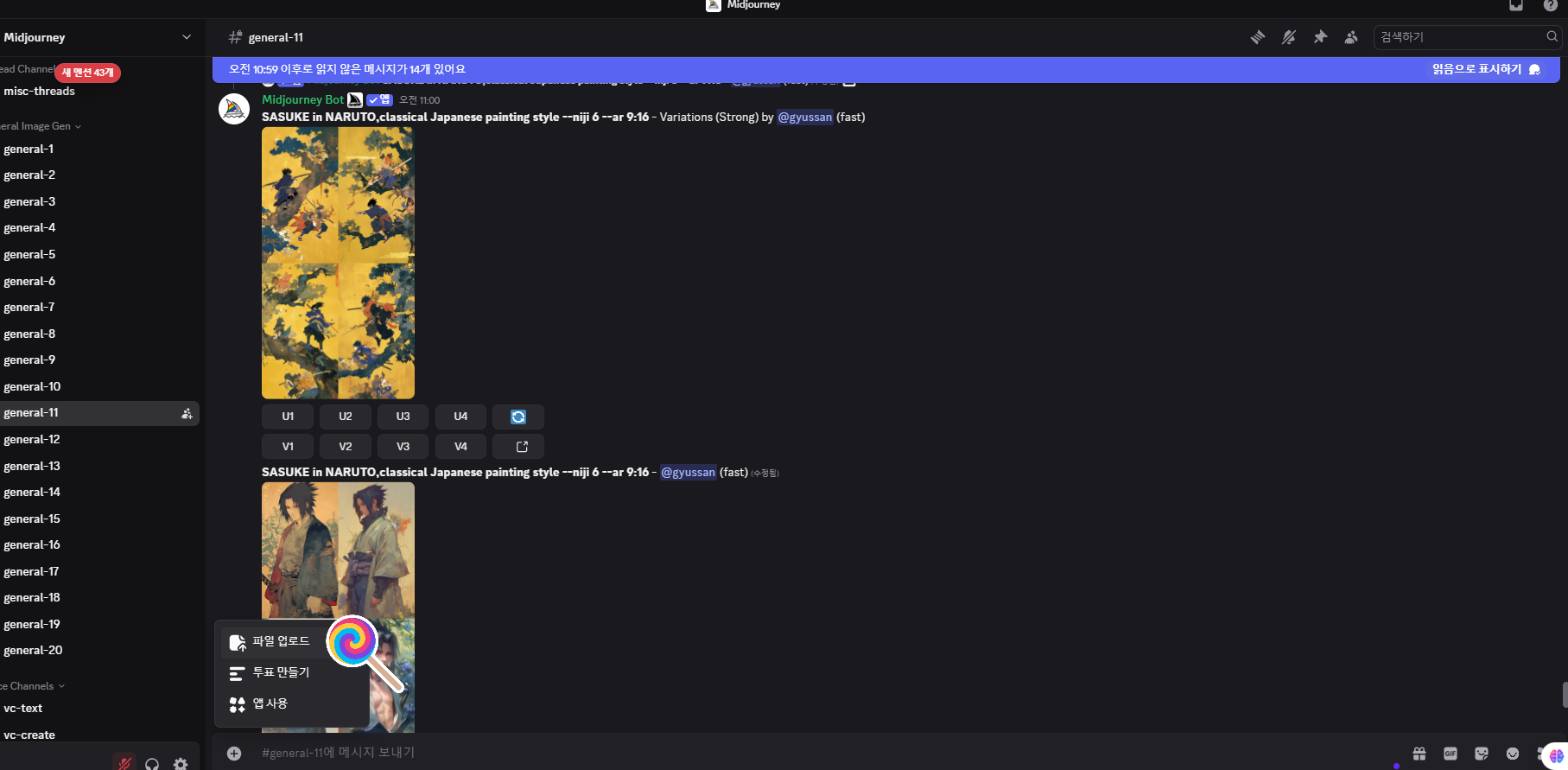Open channel general-9

point(29,360)
